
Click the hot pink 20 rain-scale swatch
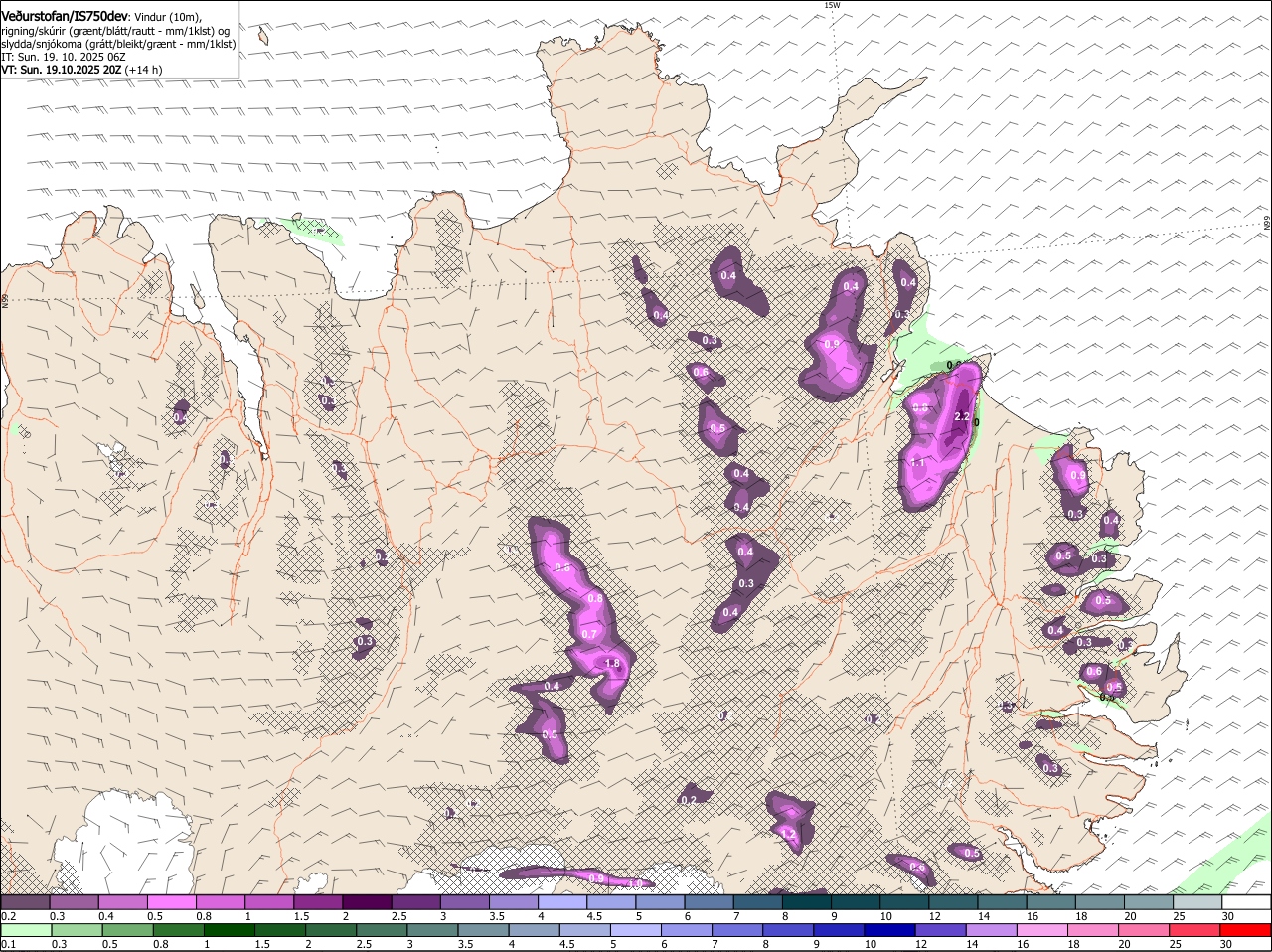[x=1144, y=930]
